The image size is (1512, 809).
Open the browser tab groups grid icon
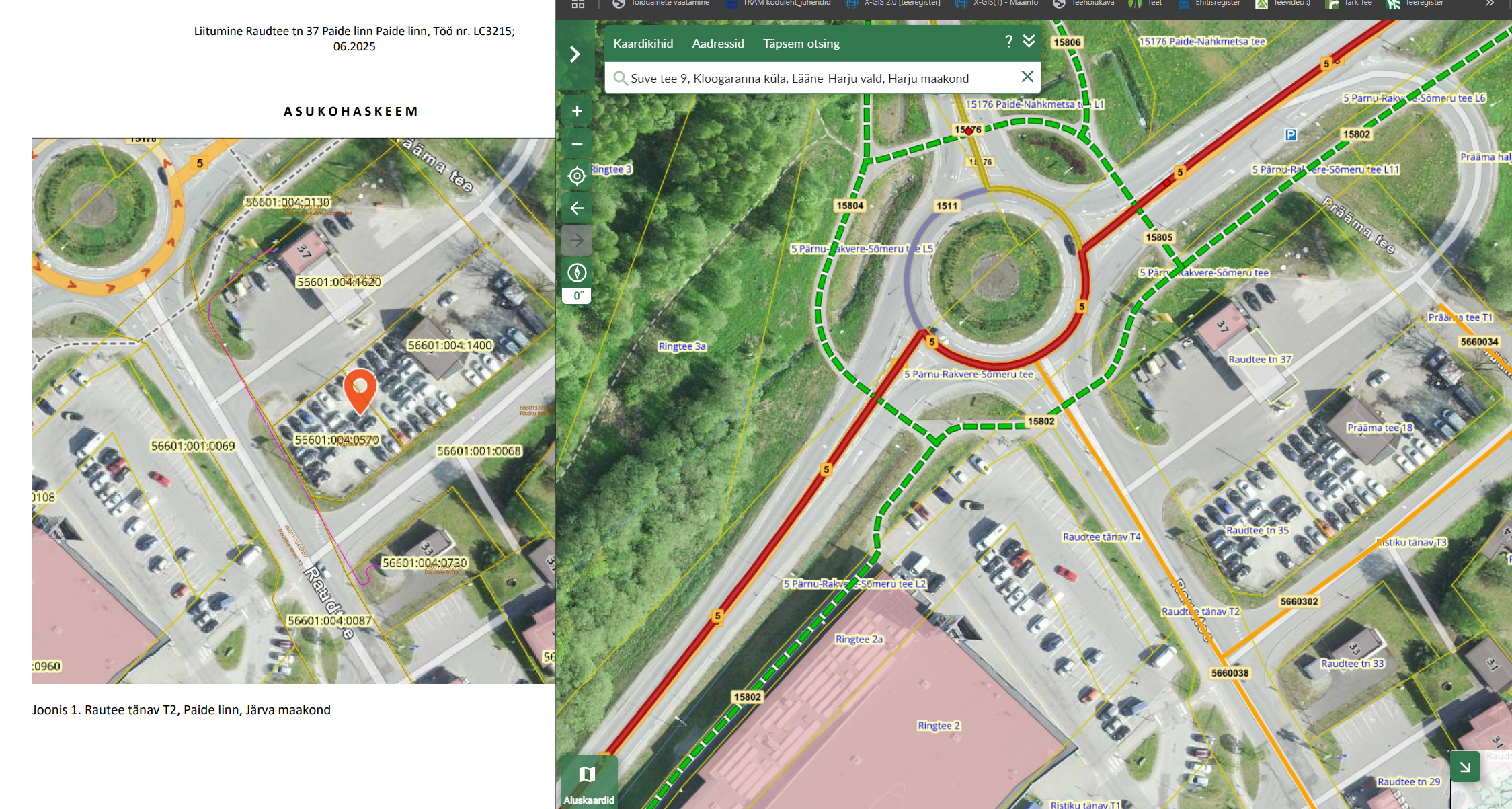click(x=578, y=3)
